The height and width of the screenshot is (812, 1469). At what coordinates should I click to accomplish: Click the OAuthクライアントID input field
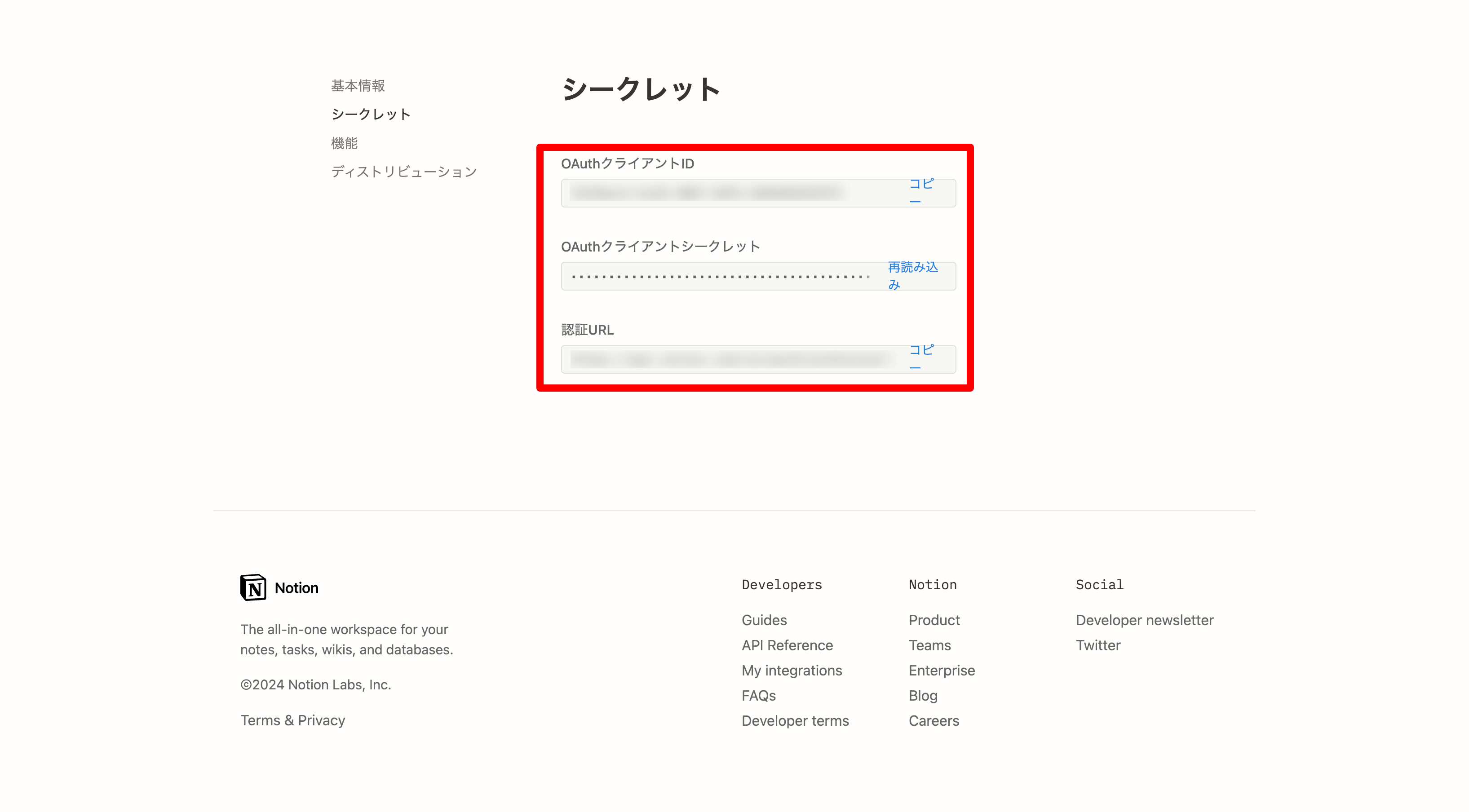tap(720, 192)
